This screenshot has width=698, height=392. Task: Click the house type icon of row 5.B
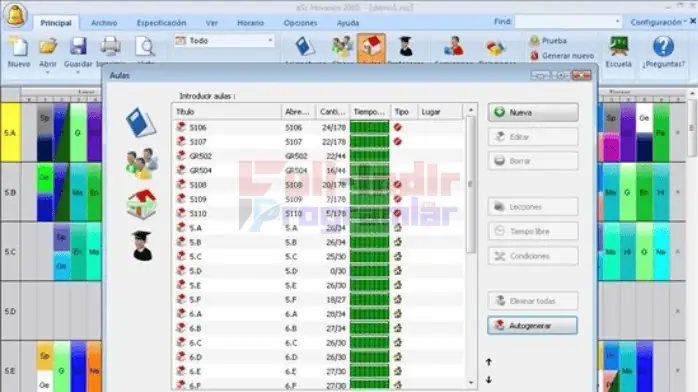coord(398,242)
